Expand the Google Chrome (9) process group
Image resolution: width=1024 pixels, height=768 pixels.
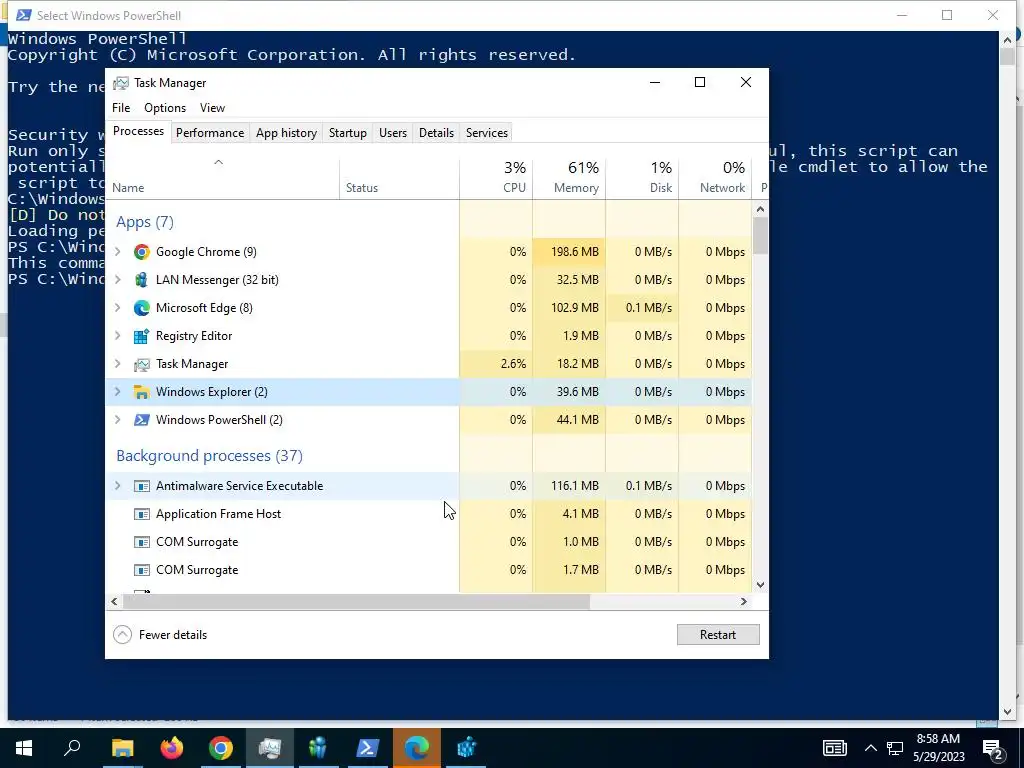[x=118, y=251]
